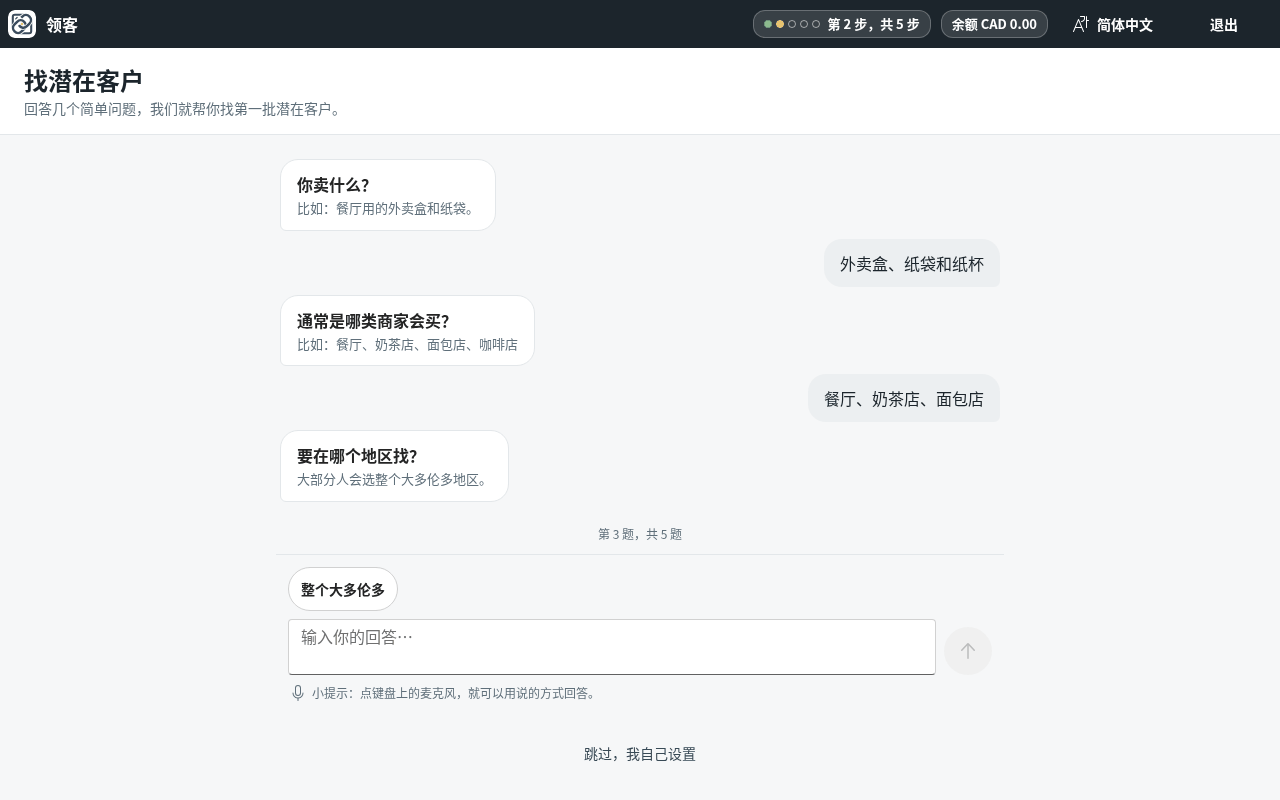The height and width of the screenshot is (800, 1280).
Task: Click the 找潜在客户 page heading
Action: [x=83, y=81]
